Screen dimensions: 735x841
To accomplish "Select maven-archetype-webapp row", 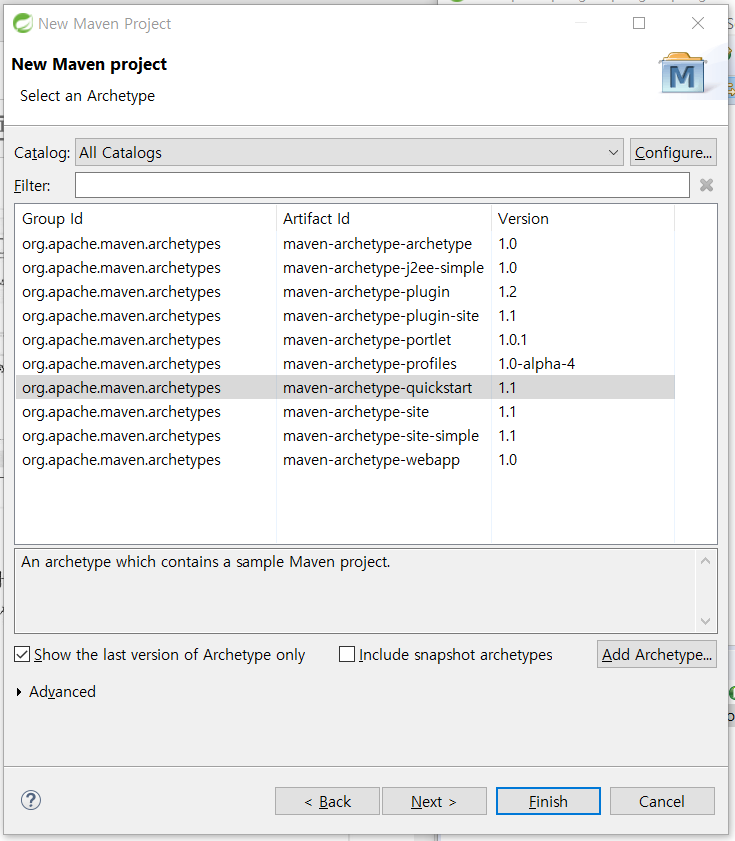I will click(345, 460).
